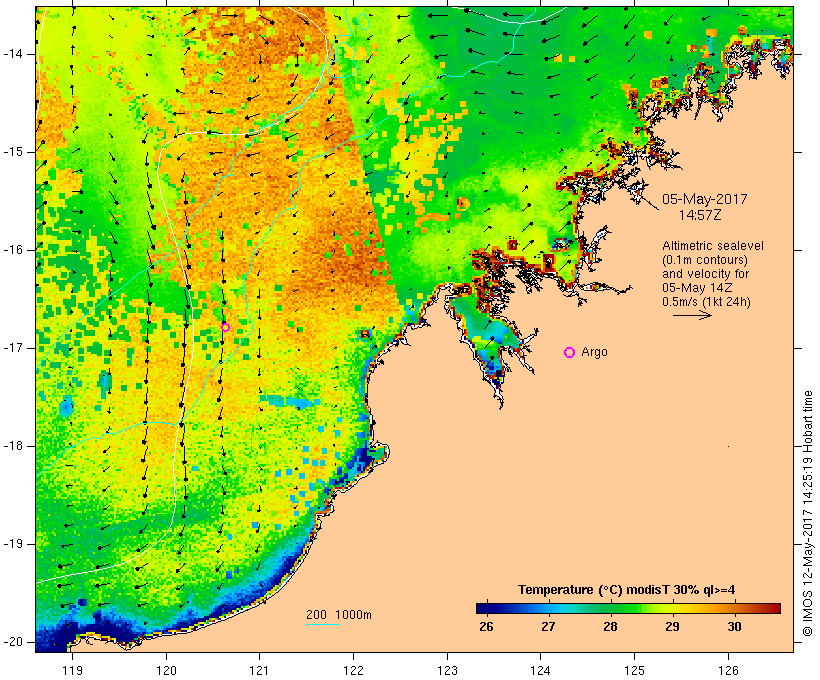Screen dimensions: 820x680
Task: Click the IMOS copyright timestamp text
Action: coord(808,514)
